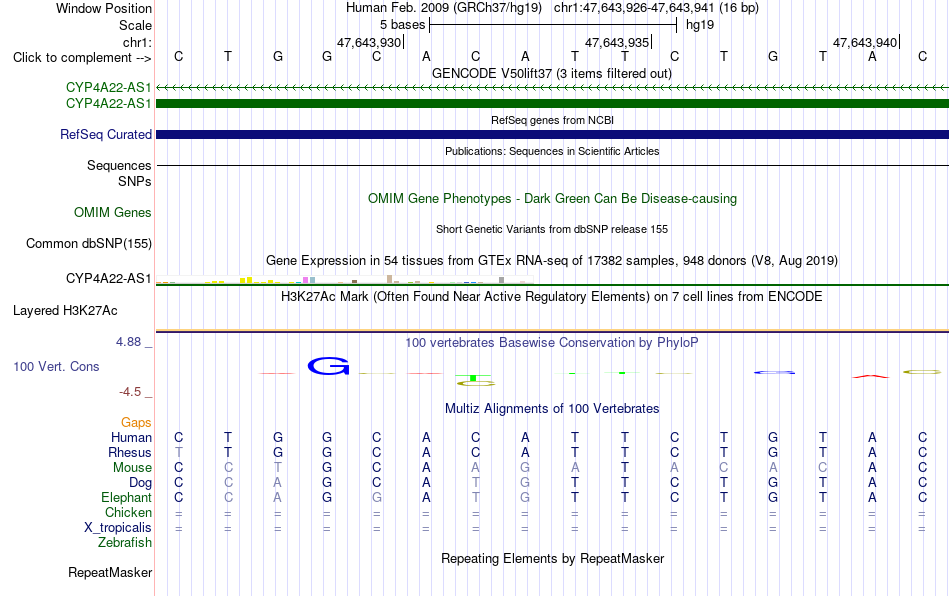
Task: Select the Dog alignment row label
Action: [x=140, y=483]
